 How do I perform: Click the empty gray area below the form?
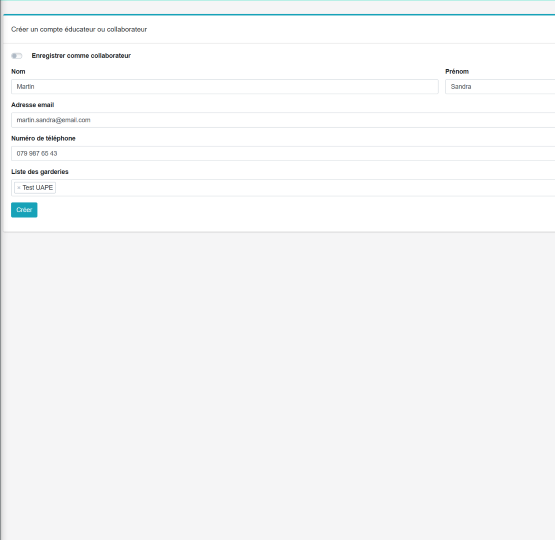pyautogui.click(x=278, y=386)
